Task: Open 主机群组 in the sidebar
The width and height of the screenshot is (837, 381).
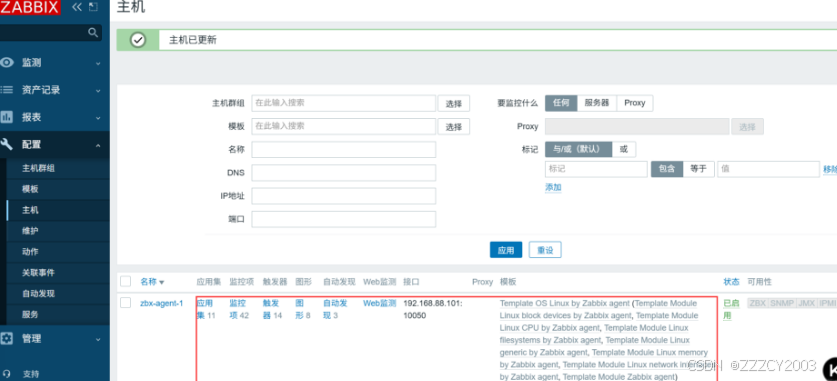Action: coord(38,168)
